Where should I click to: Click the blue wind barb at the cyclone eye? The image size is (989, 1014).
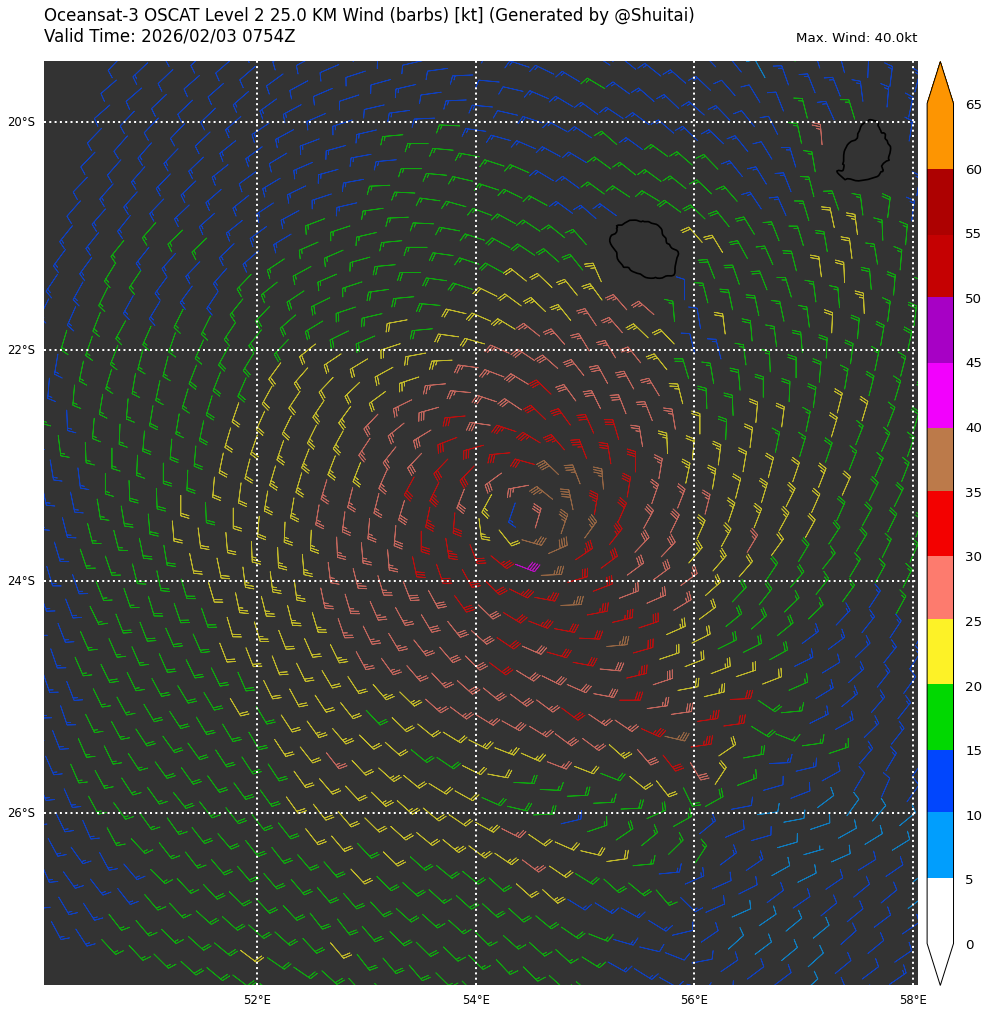tap(512, 516)
